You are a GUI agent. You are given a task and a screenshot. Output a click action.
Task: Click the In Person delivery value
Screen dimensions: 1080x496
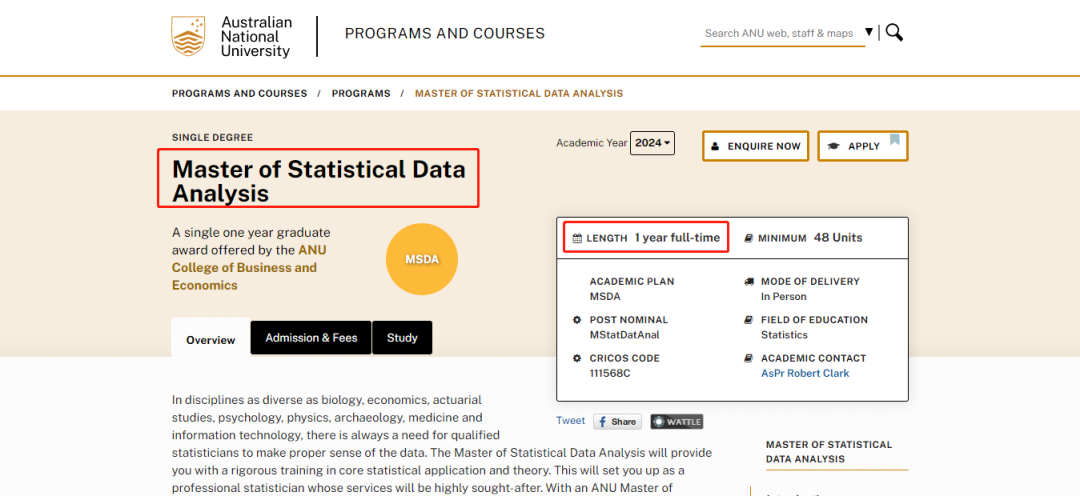coord(783,296)
